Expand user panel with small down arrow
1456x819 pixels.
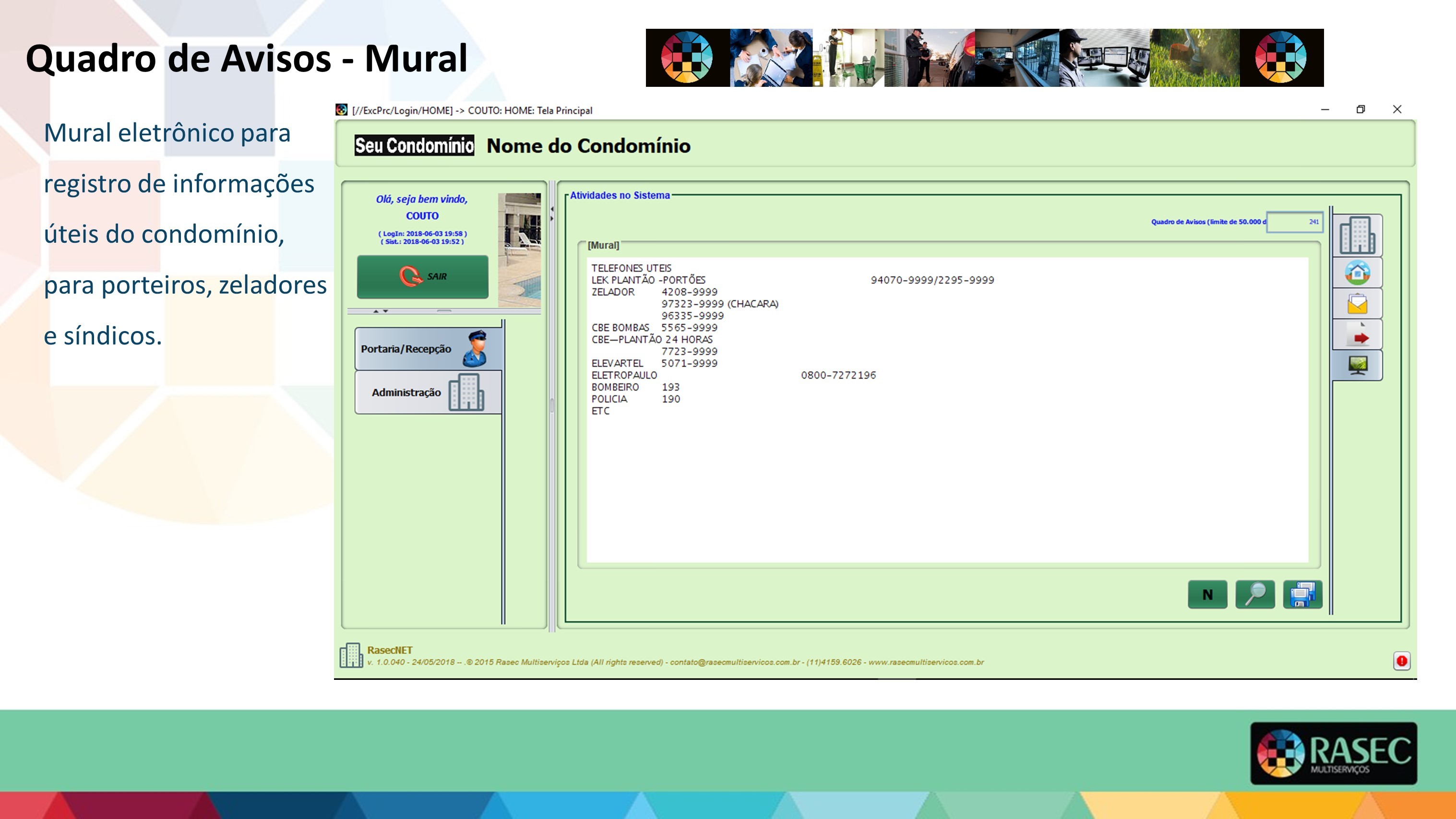point(385,311)
